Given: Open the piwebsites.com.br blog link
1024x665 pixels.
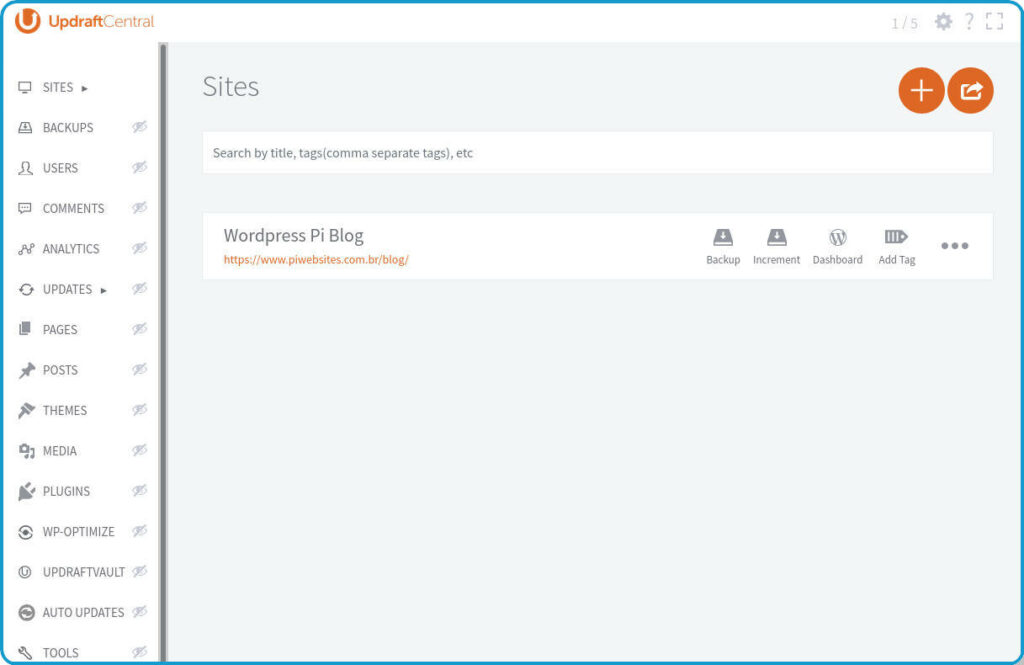Looking at the screenshot, I should 316,259.
